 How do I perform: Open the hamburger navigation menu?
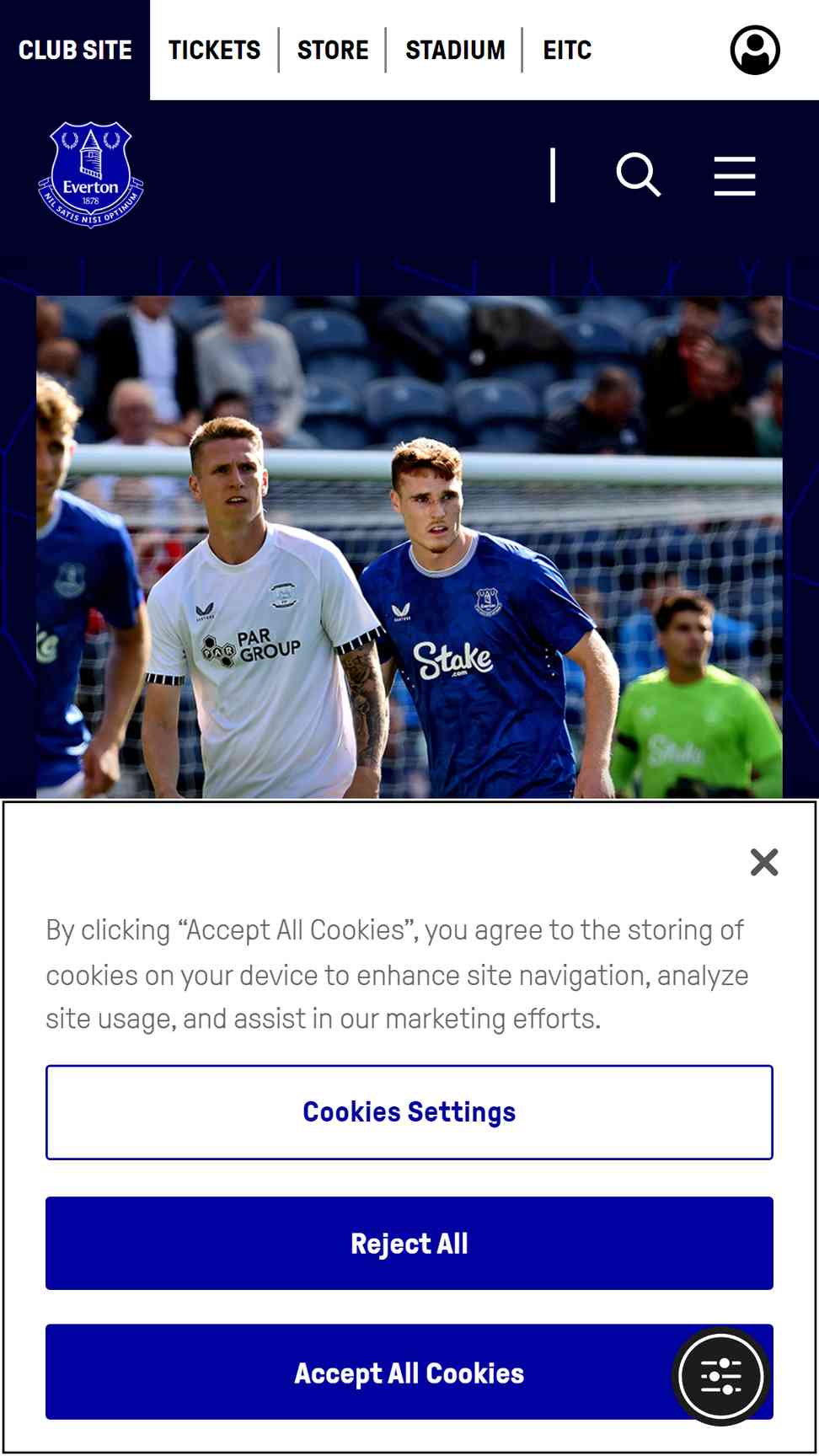coord(735,176)
